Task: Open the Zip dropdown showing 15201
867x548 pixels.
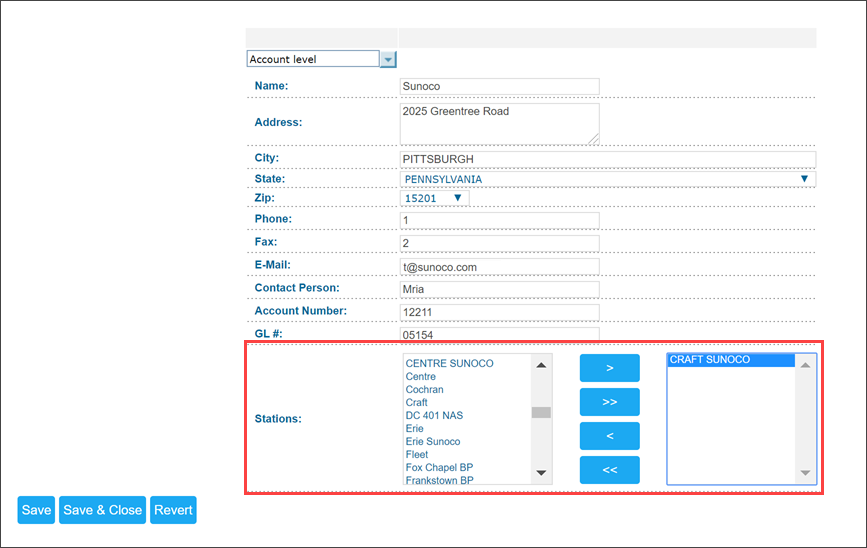Action: tap(434, 198)
